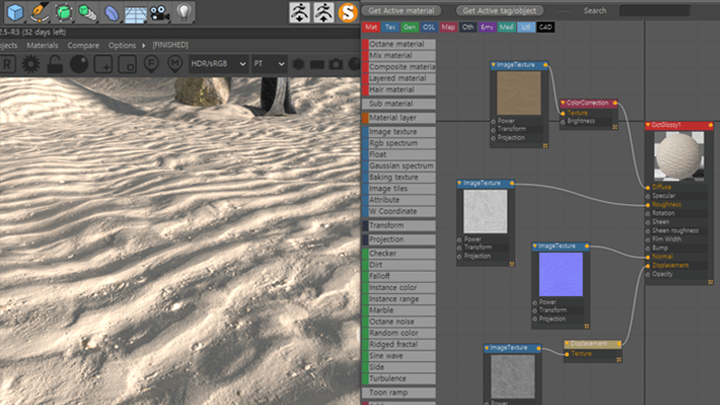
Task: Click the hexagon icon in viewer toolbar
Action: click(298, 64)
